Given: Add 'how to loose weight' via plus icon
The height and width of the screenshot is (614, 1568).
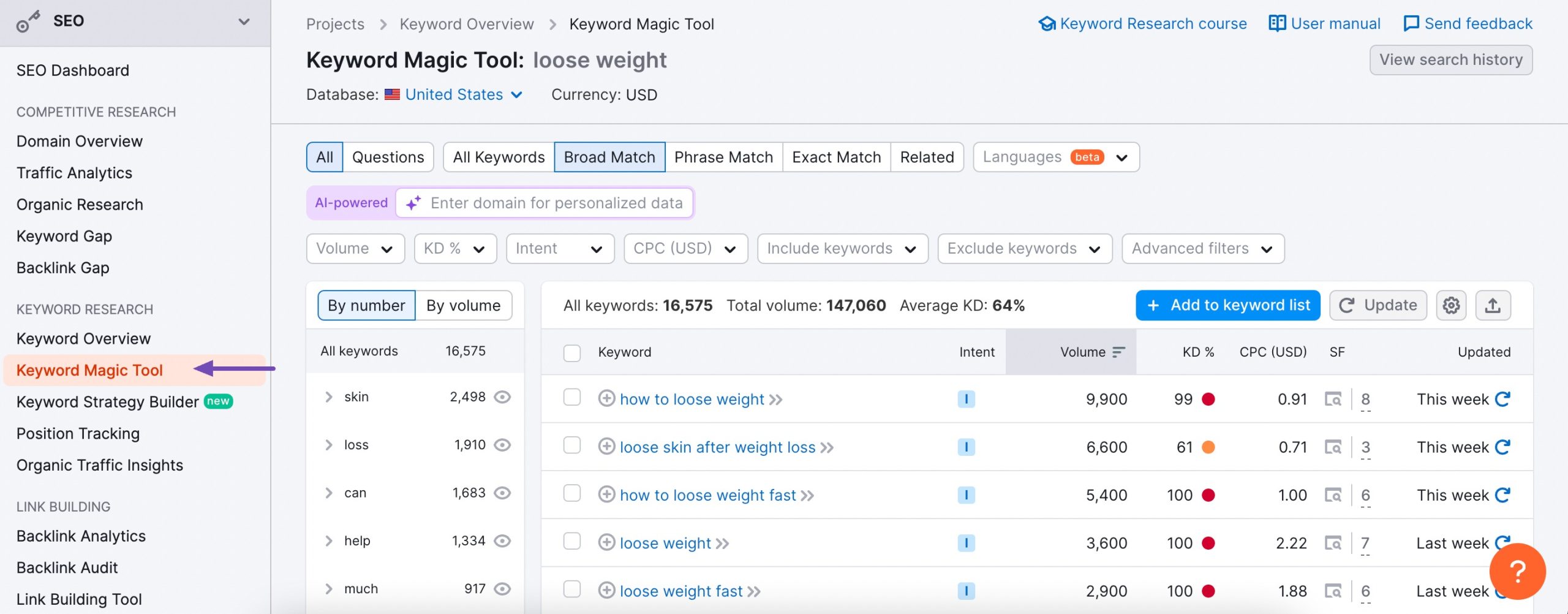Looking at the screenshot, I should 606,398.
